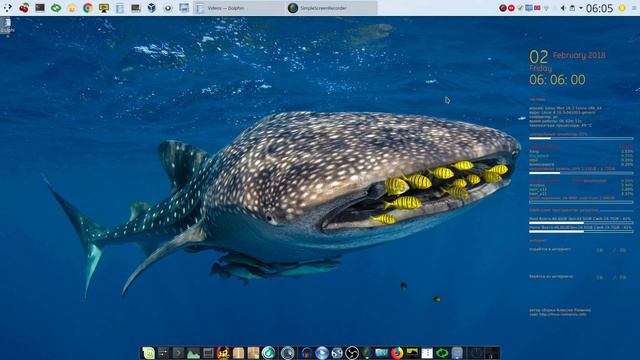Viewport: 640px width, 360px height.
Task: Open the settings sliders icon in dock
Action: click(163, 353)
